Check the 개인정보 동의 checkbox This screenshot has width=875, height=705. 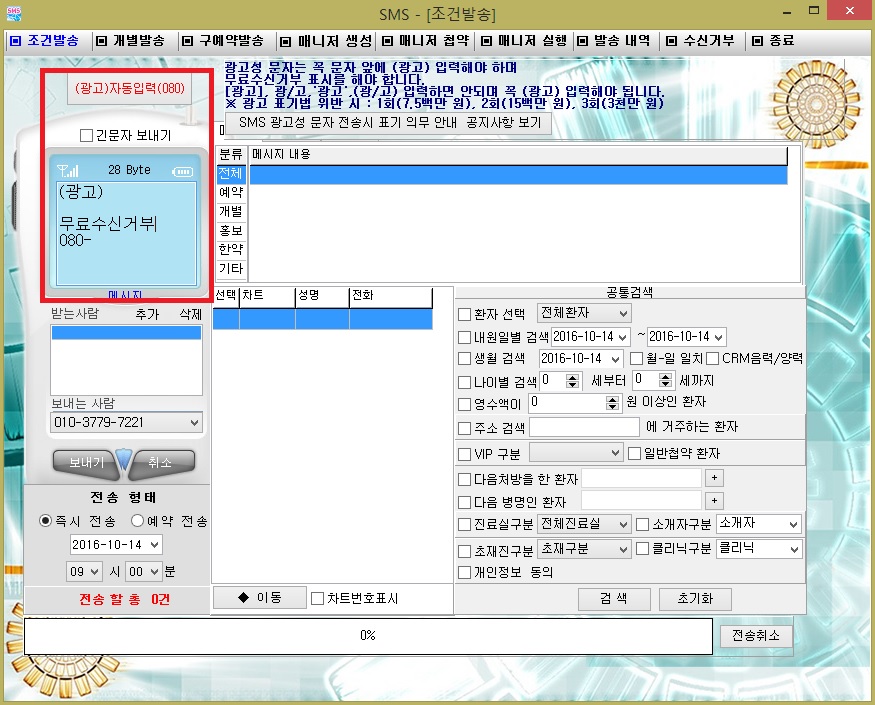[464, 573]
